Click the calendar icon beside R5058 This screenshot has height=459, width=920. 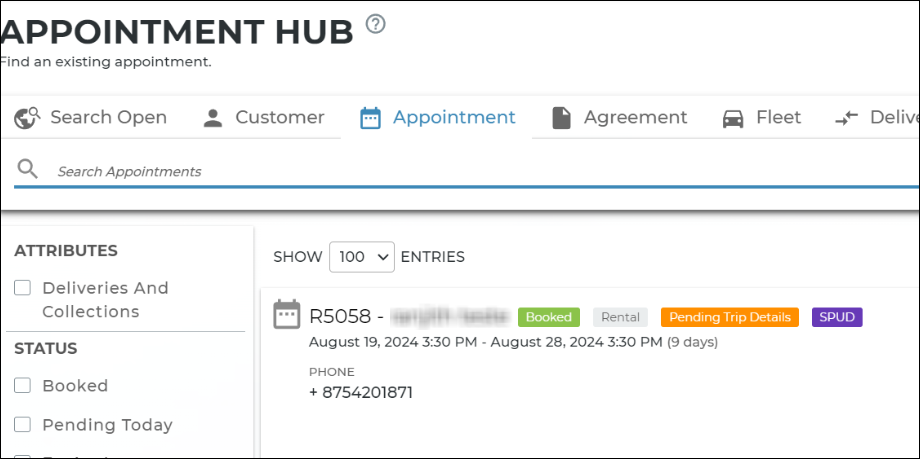point(287,314)
